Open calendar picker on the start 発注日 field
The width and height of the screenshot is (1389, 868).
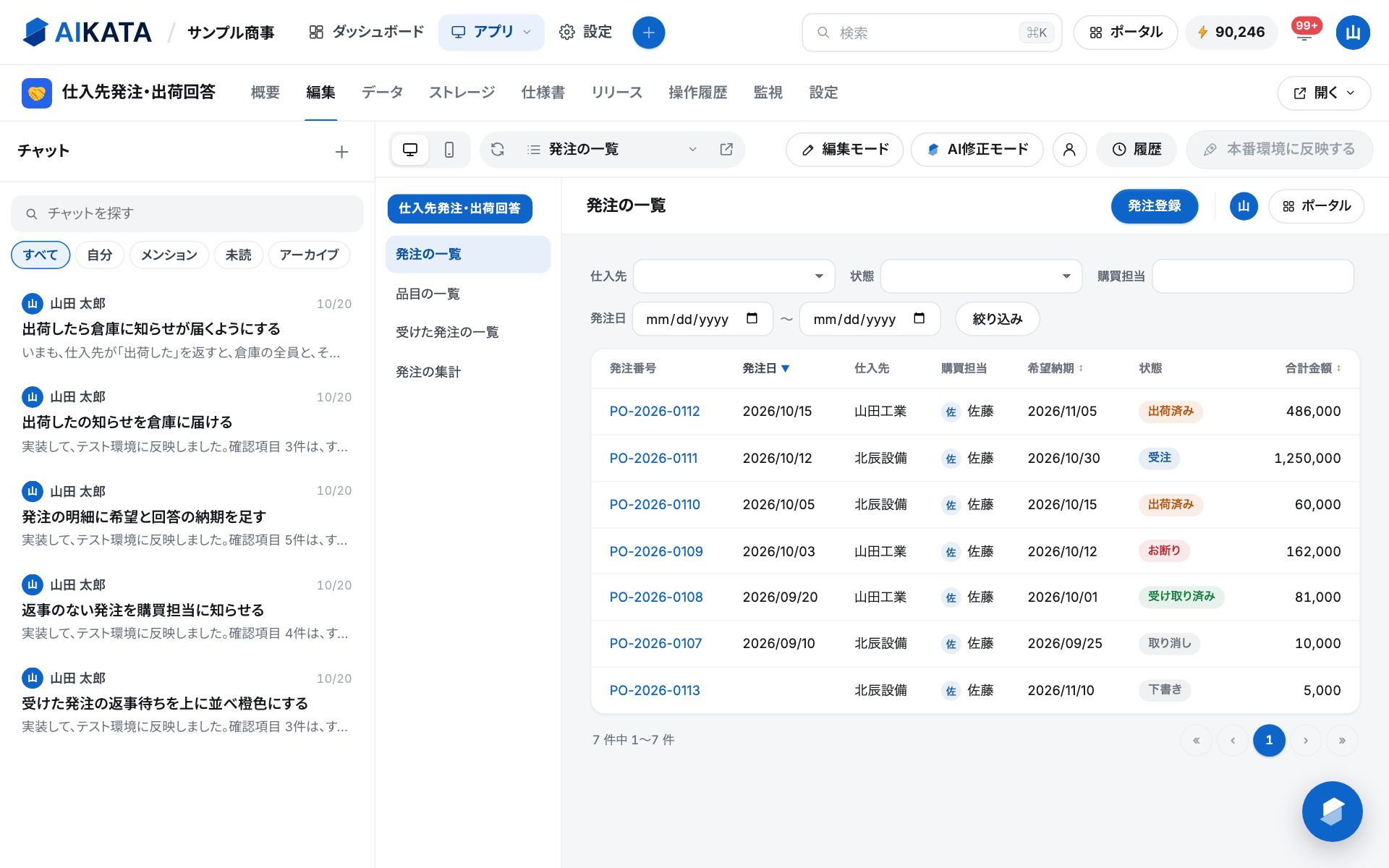point(752,318)
